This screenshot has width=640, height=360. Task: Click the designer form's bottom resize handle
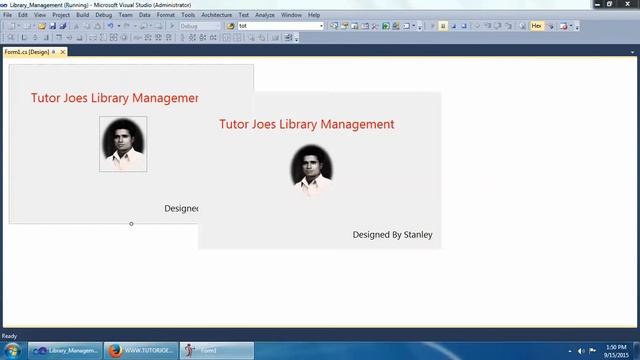click(x=131, y=224)
